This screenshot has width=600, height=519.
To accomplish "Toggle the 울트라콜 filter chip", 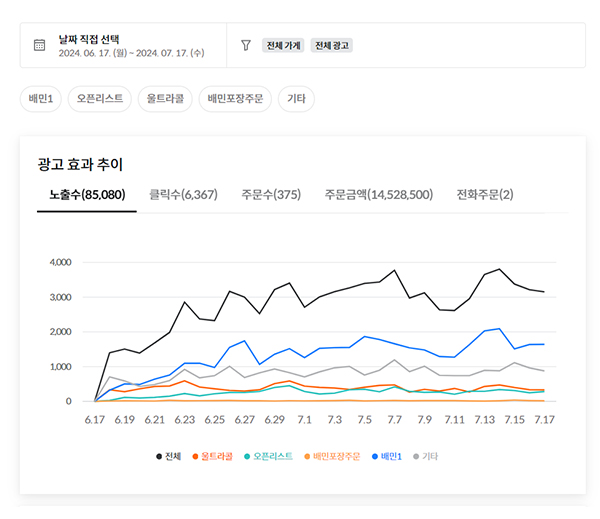I will [164, 99].
